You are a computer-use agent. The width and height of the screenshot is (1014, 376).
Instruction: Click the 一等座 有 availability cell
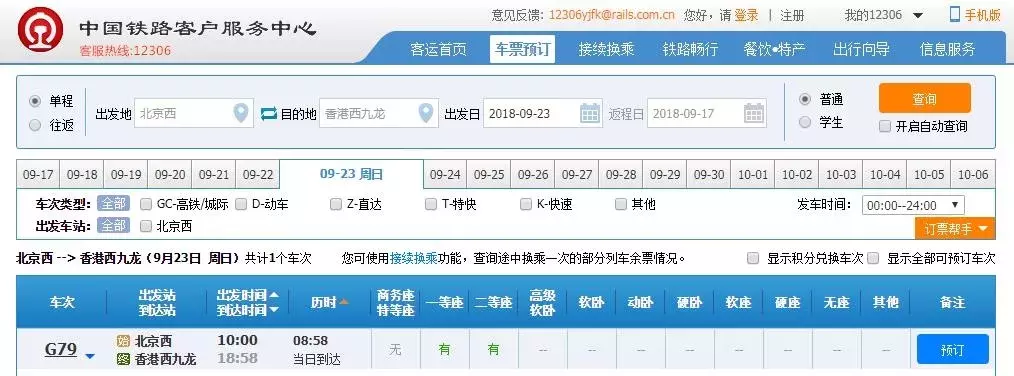445,349
